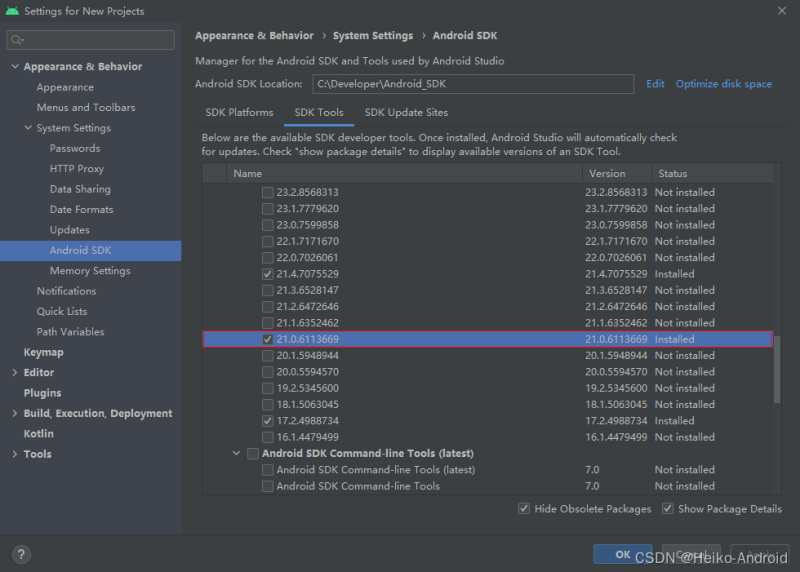Open Data Sharing settings
Screen dimensions: 800x572
tap(80, 189)
